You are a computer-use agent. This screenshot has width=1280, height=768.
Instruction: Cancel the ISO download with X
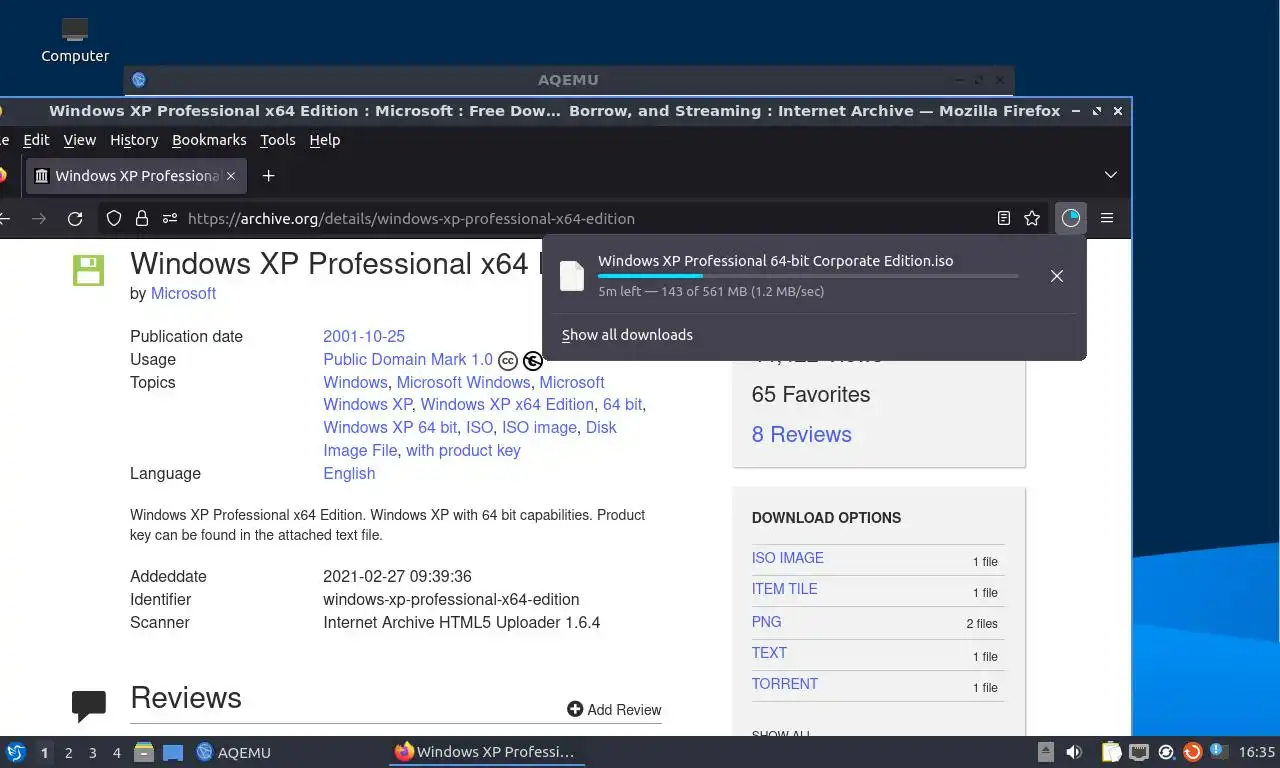(1056, 276)
